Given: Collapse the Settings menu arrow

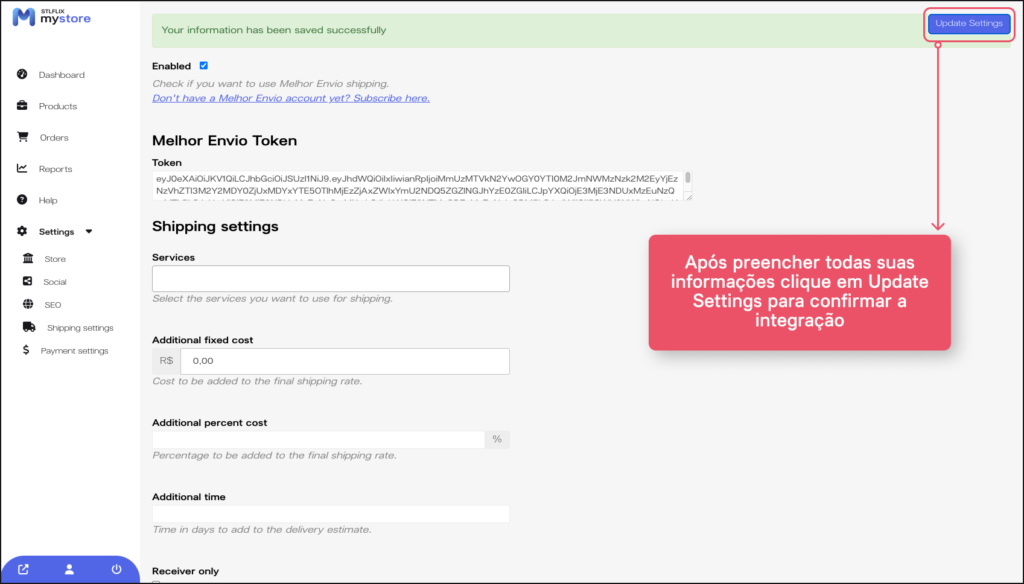Looking at the screenshot, I should [89, 232].
